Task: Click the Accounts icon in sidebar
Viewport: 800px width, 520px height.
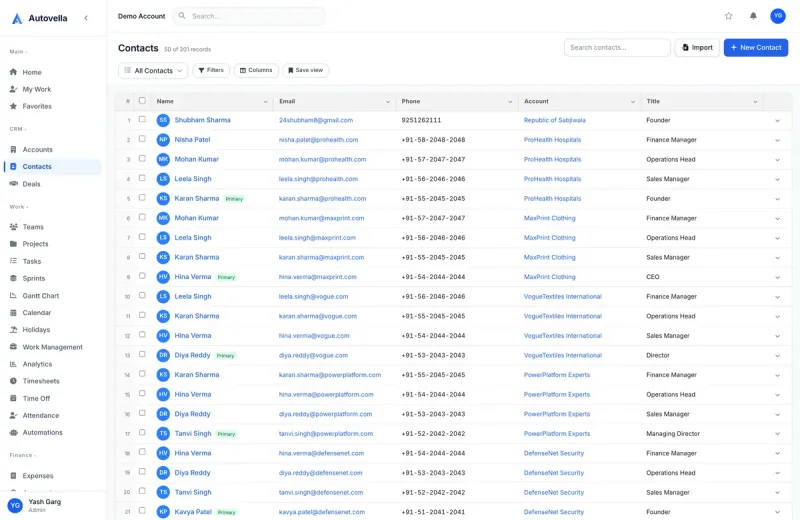Action: (13, 150)
